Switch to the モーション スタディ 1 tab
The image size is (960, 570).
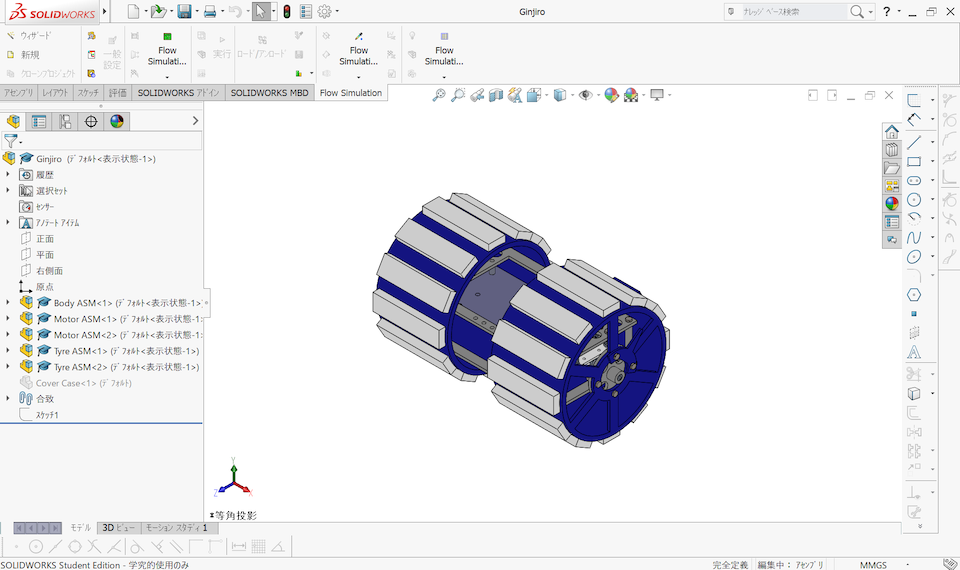tap(177, 528)
